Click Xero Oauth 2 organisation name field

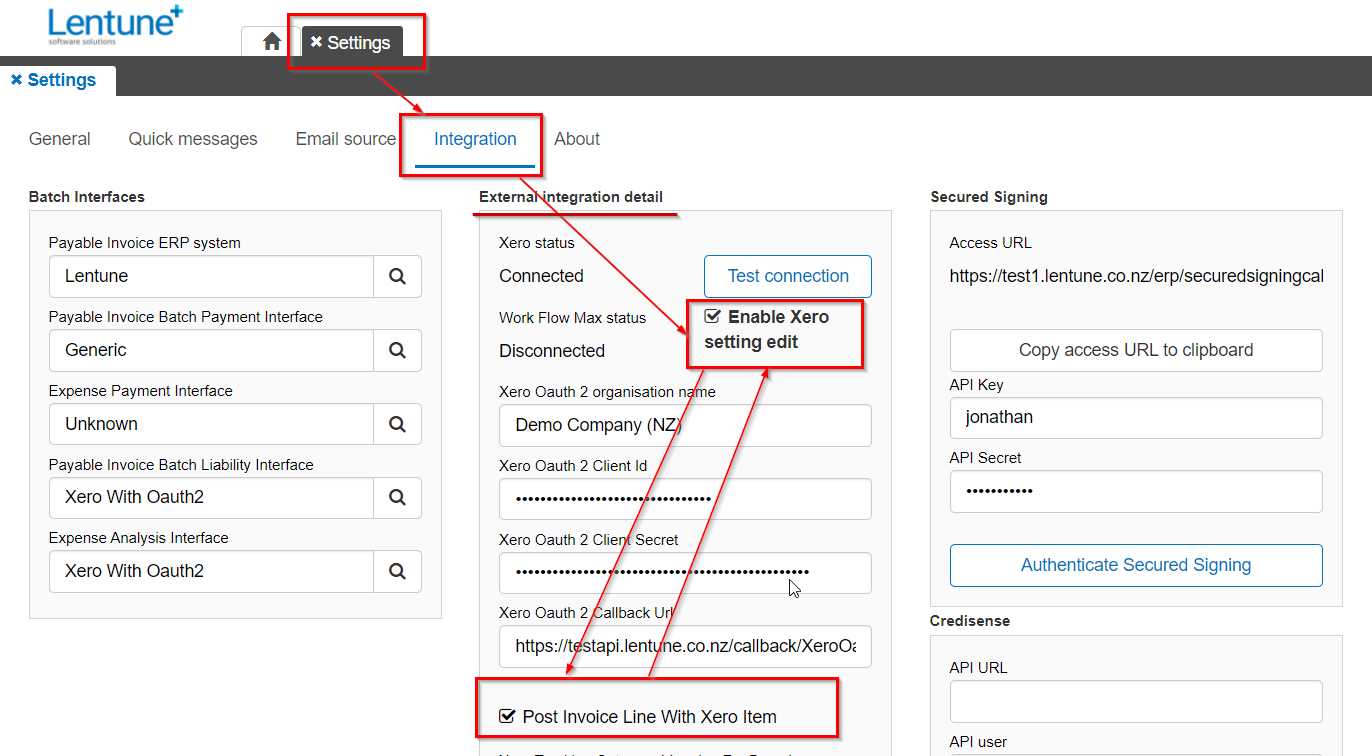pos(685,425)
